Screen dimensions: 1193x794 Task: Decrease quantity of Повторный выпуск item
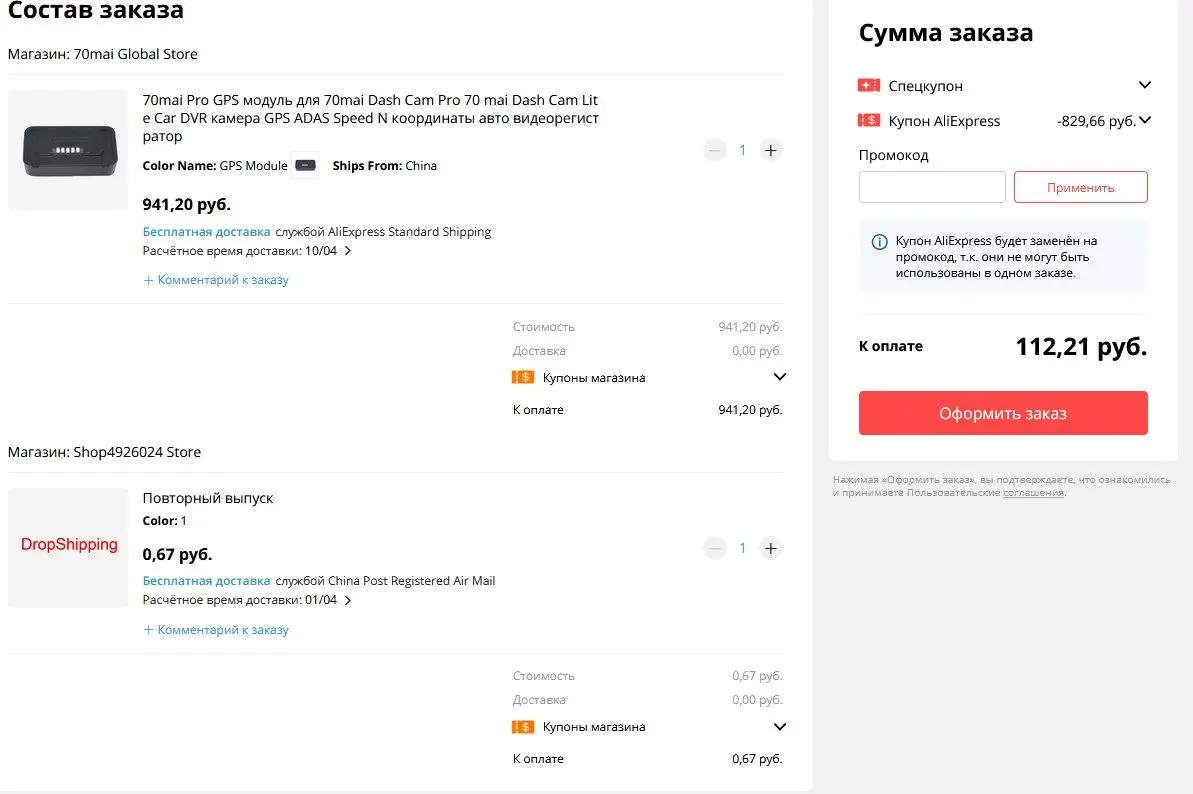[714, 548]
